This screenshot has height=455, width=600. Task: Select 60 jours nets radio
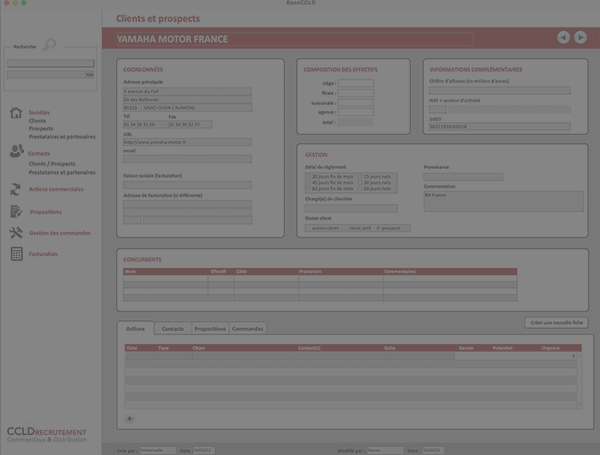[x=360, y=188]
